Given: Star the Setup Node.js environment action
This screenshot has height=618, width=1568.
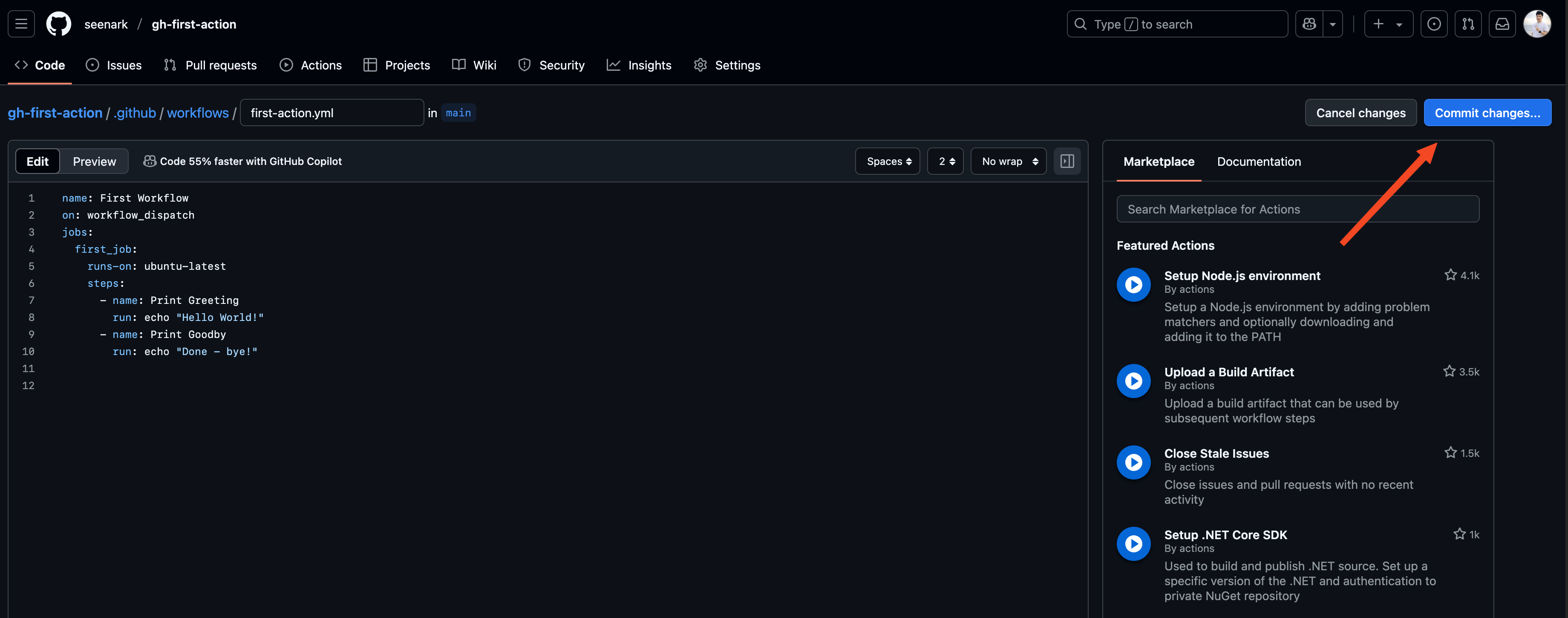Looking at the screenshot, I should [1450, 275].
